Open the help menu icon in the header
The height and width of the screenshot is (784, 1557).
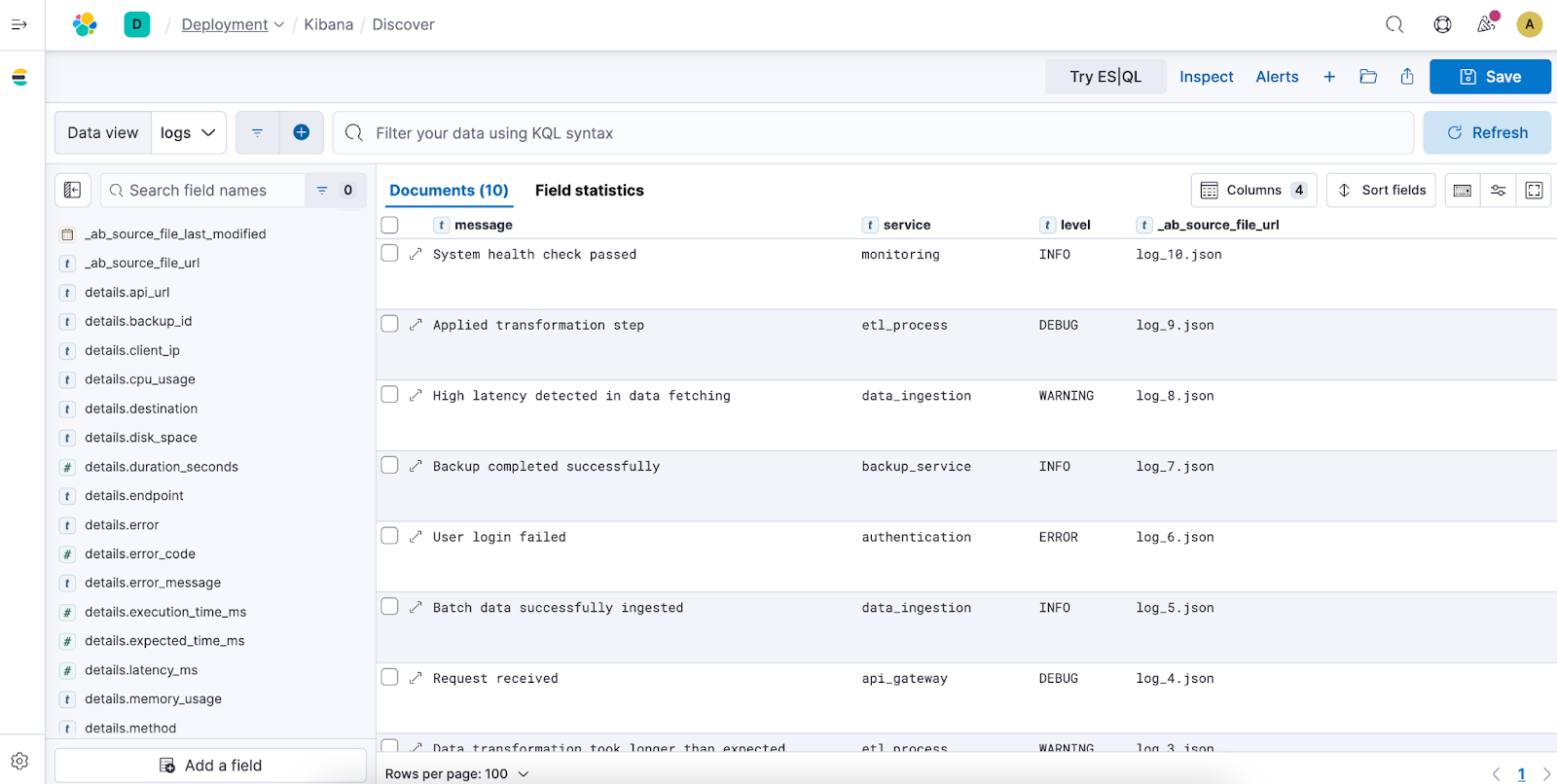pyautogui.click(x=1442, y=24)
